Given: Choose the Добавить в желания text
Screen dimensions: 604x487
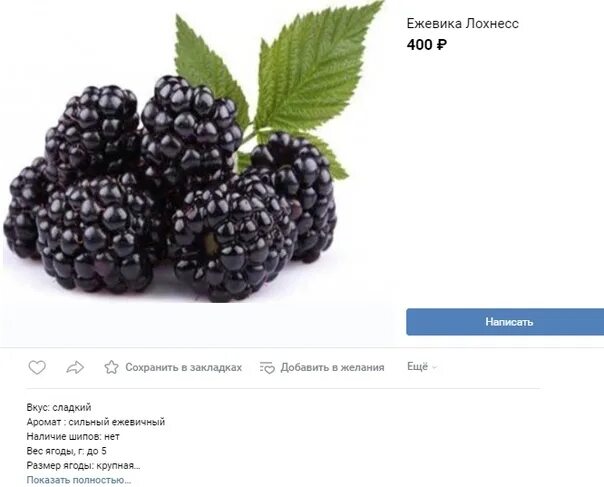Looking at the screenshot, I should pos(332,367).
